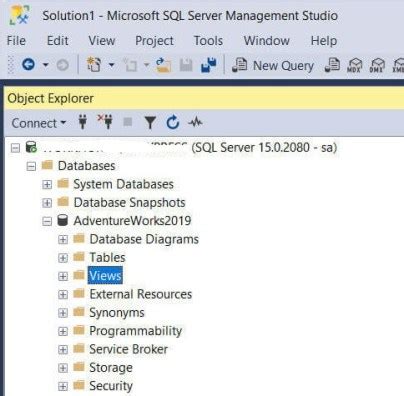Select the Database Diagrams folder
This screenshot has height=396, width=404.
pyautogui.click(x=144, y=239)
